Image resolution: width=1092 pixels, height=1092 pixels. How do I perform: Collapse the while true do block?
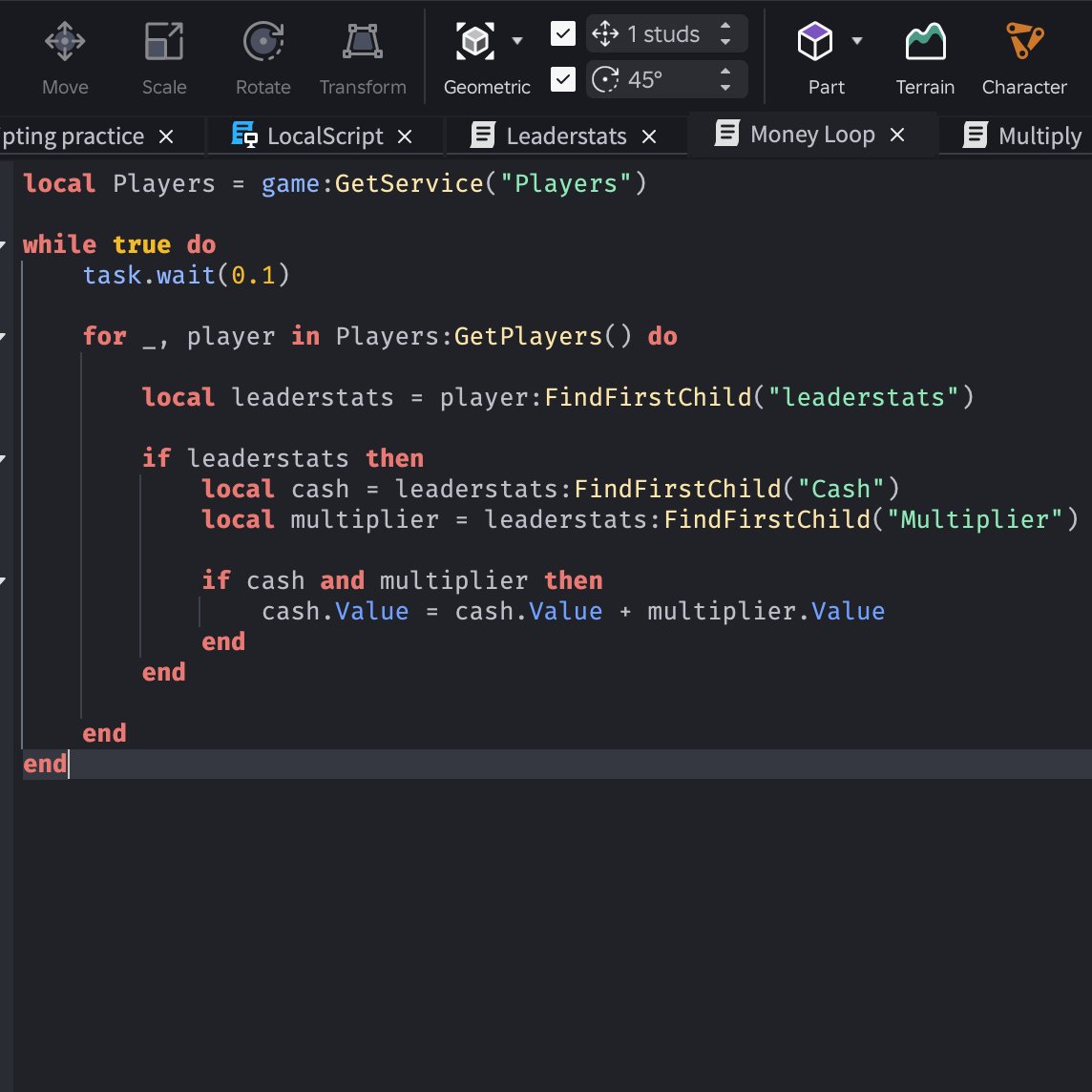coord(3,244)
